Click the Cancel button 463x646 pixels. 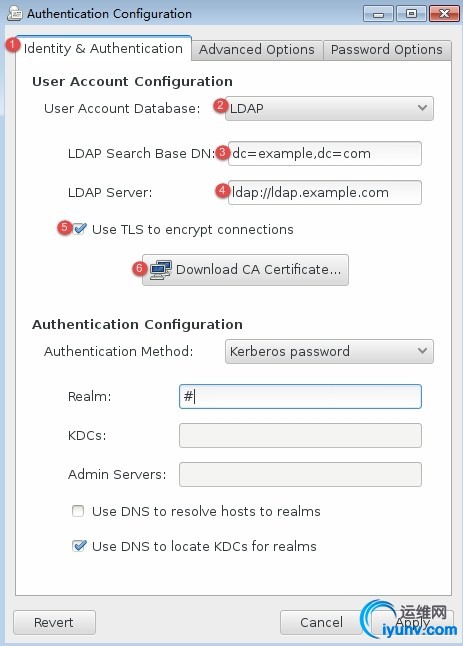(x=321, y=623)
